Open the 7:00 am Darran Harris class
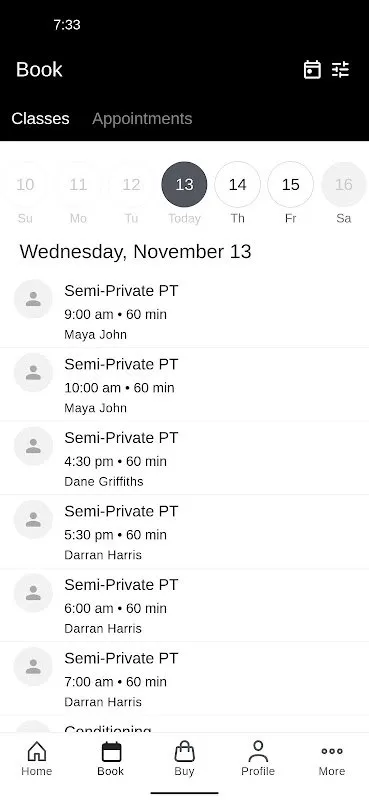The height and width of the screenshot is (800, 369). coord(184,679)
